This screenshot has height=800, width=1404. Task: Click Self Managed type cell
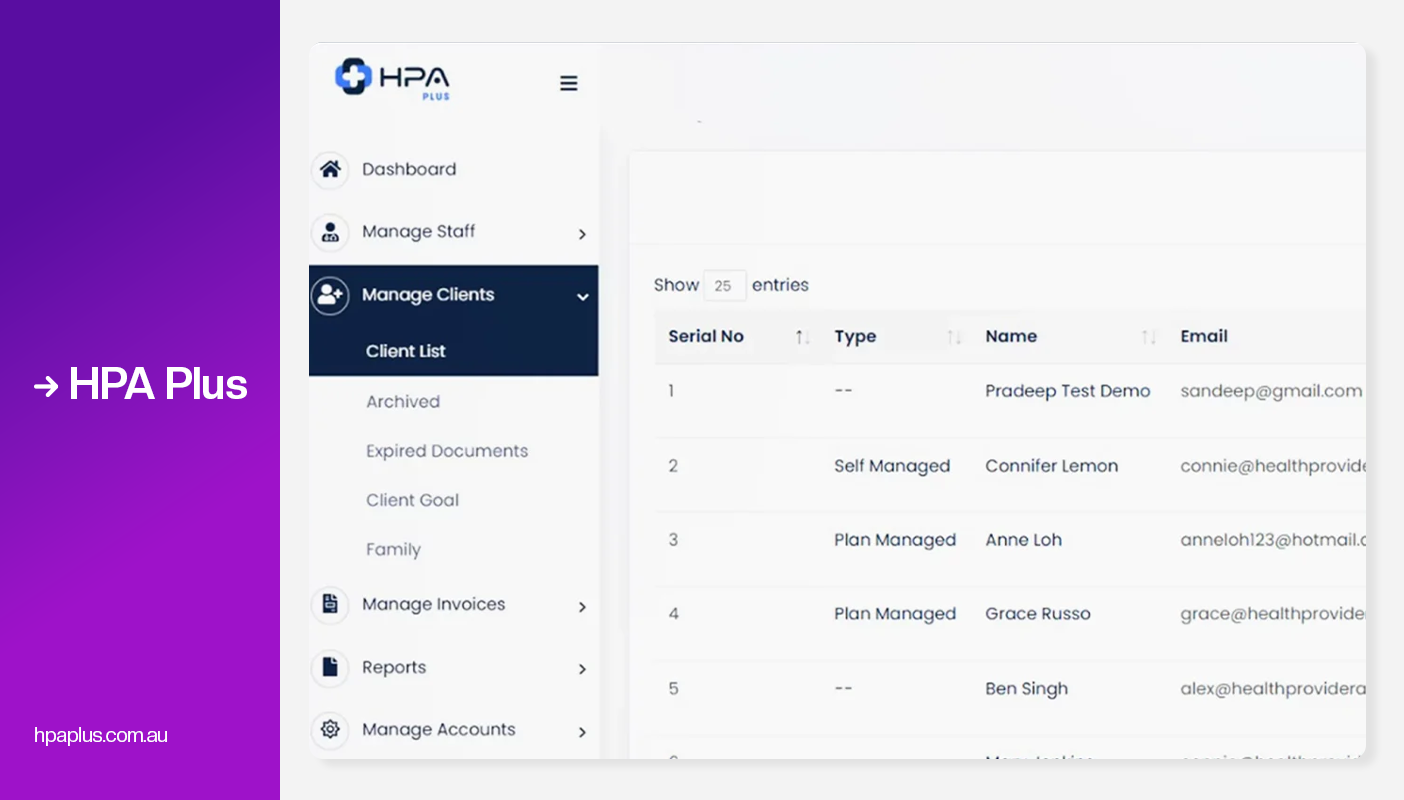coord(892,466)
